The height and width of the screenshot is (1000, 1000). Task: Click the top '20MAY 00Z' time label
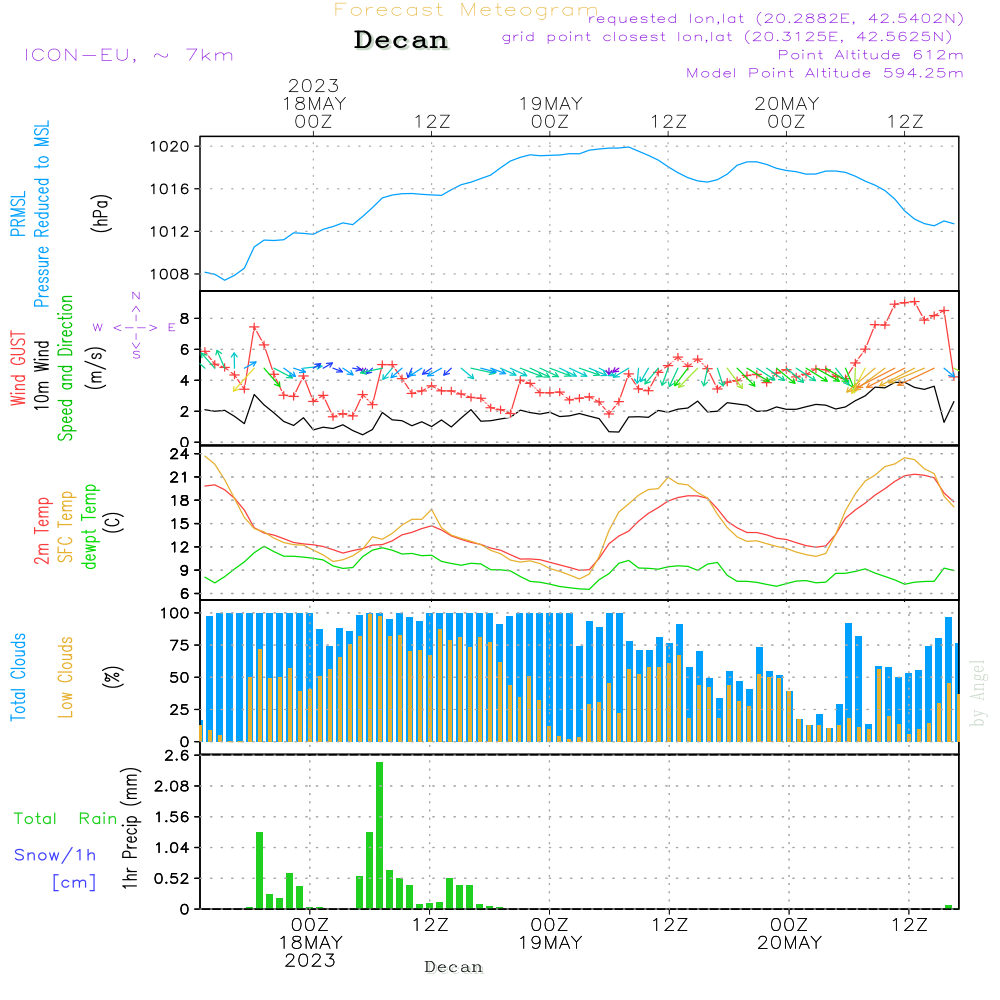(x=786, y=112)
